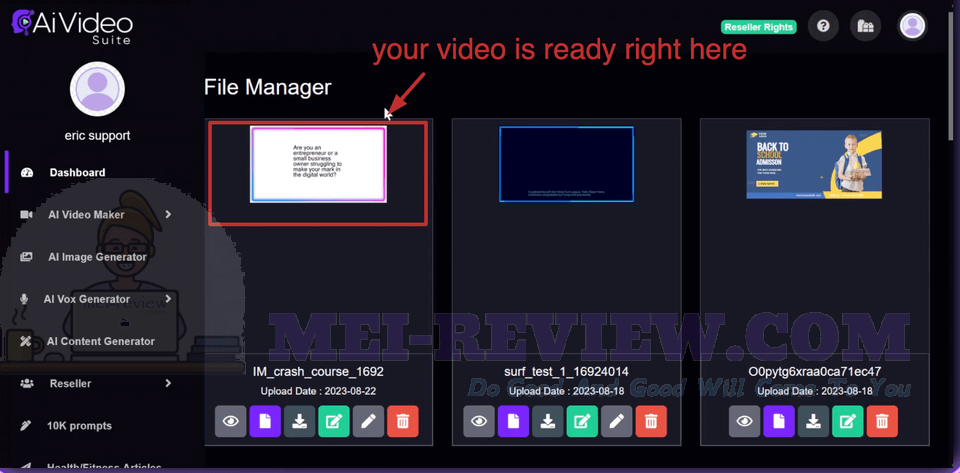Delete surf_test_1_16924014 with the trash button
This screenshot has width=960, height=473.
[651, 421]
